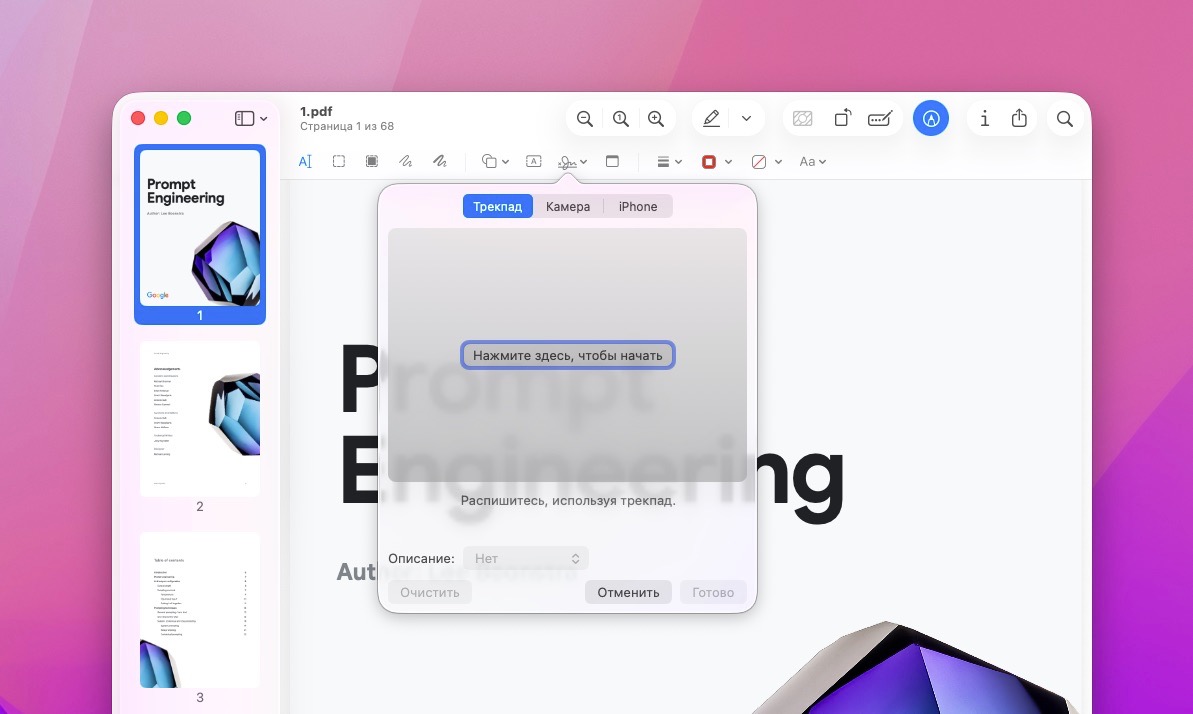This screenshot has width=1193, height=714.
Task: Open the text style Aa menu
Action: click(813, 161)
